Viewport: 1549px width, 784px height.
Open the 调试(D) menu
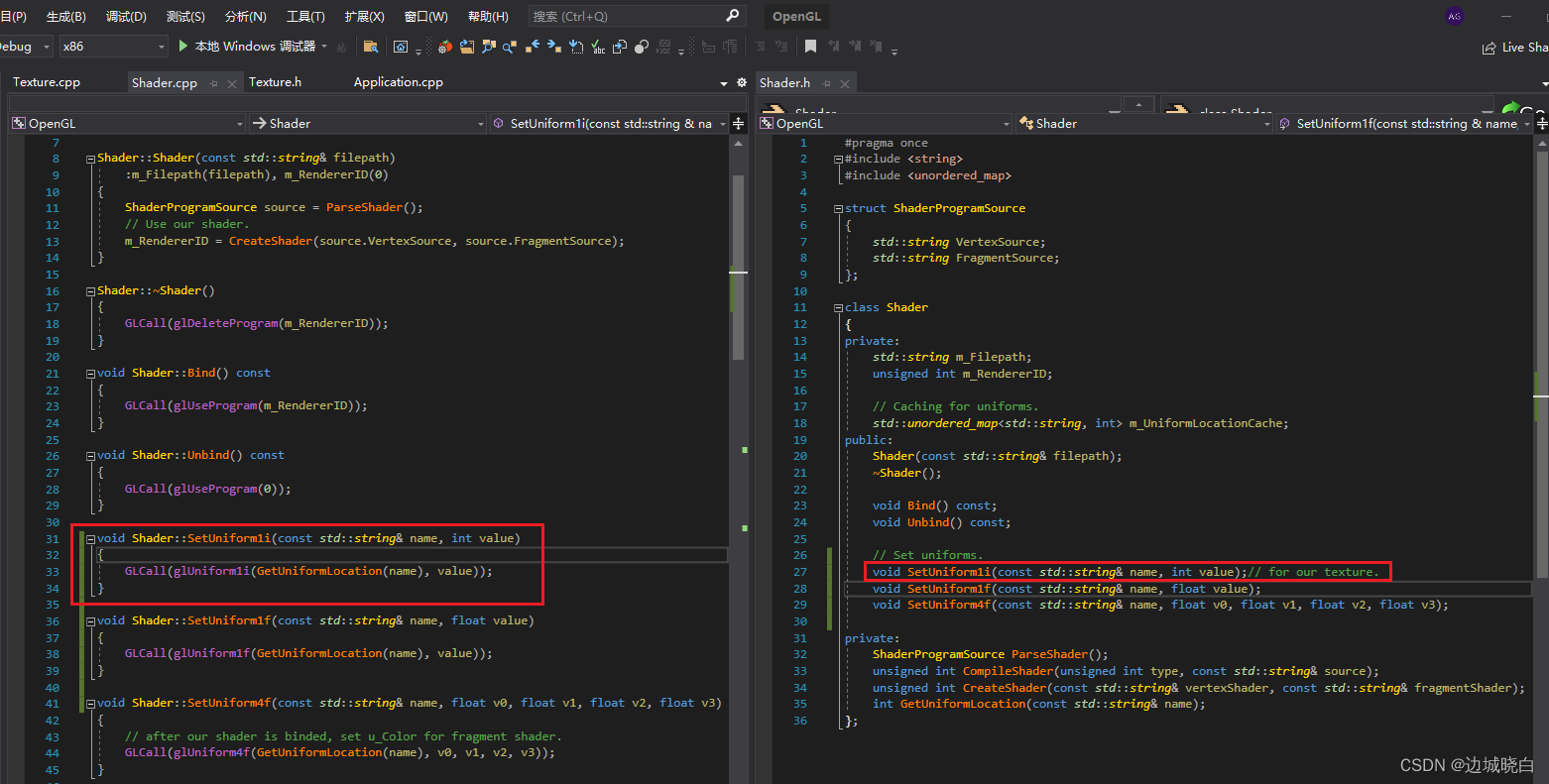(126, 16)
